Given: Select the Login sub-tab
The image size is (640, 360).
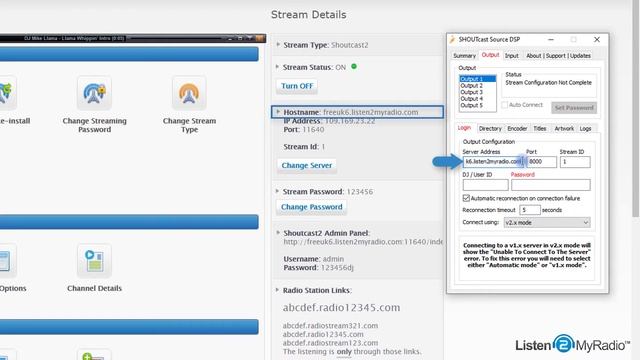Looking at the screenshot, I should [x=464, y=128].
